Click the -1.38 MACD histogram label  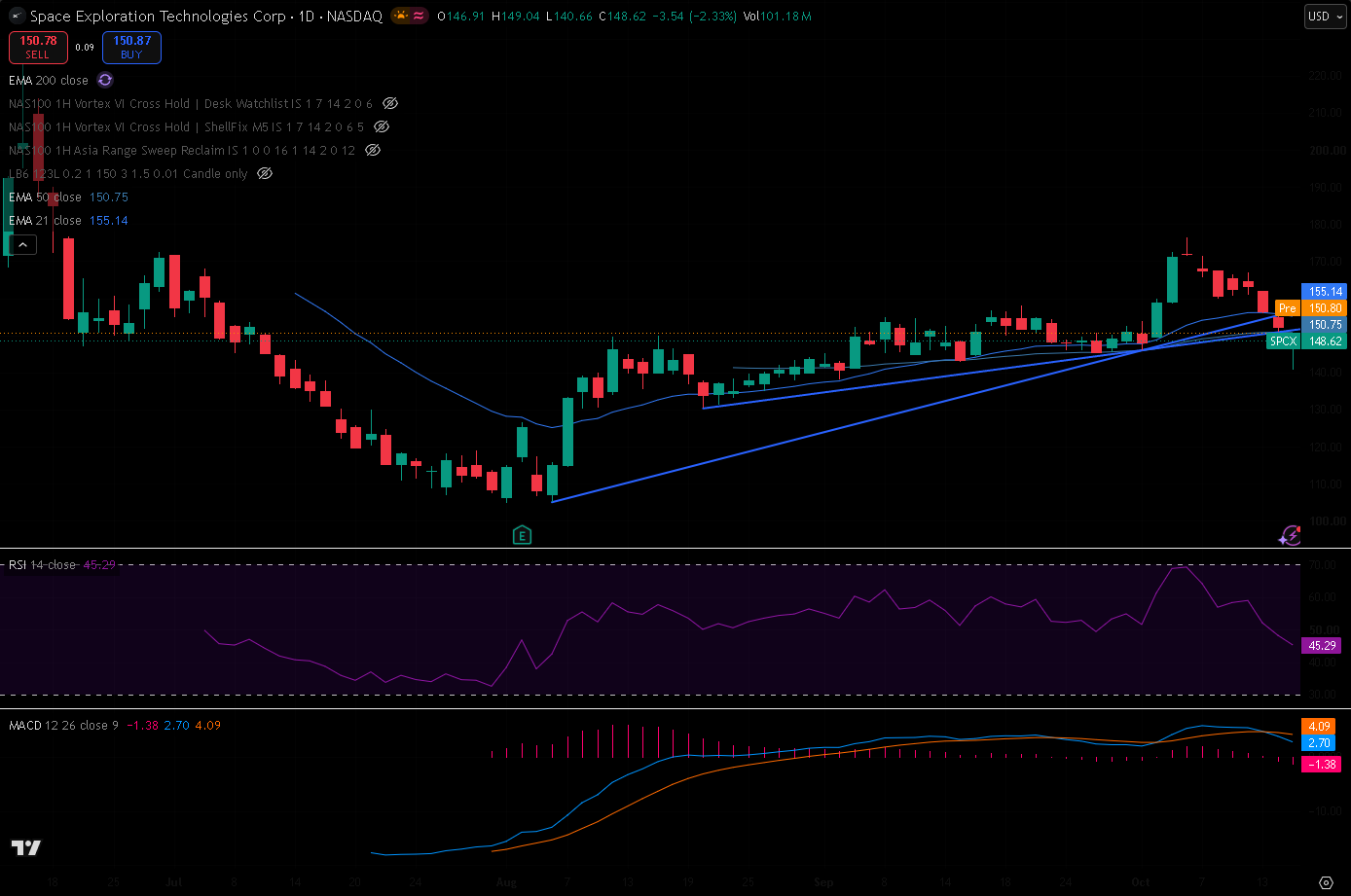coord(1321,765)
